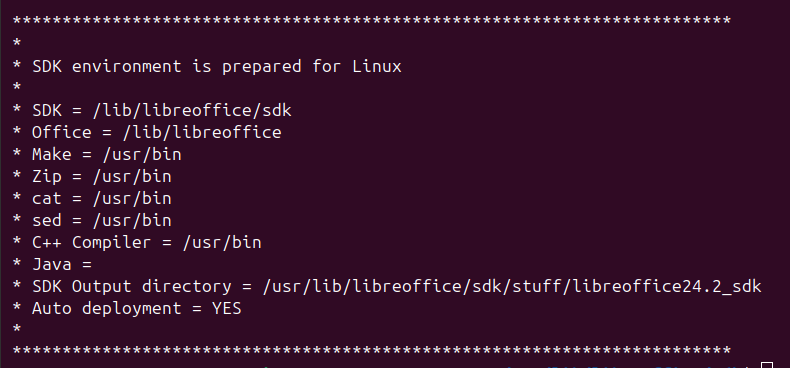Click the word 'Linux' in the header line
This screenshot has width=790, height=368.
pos(377,67)
